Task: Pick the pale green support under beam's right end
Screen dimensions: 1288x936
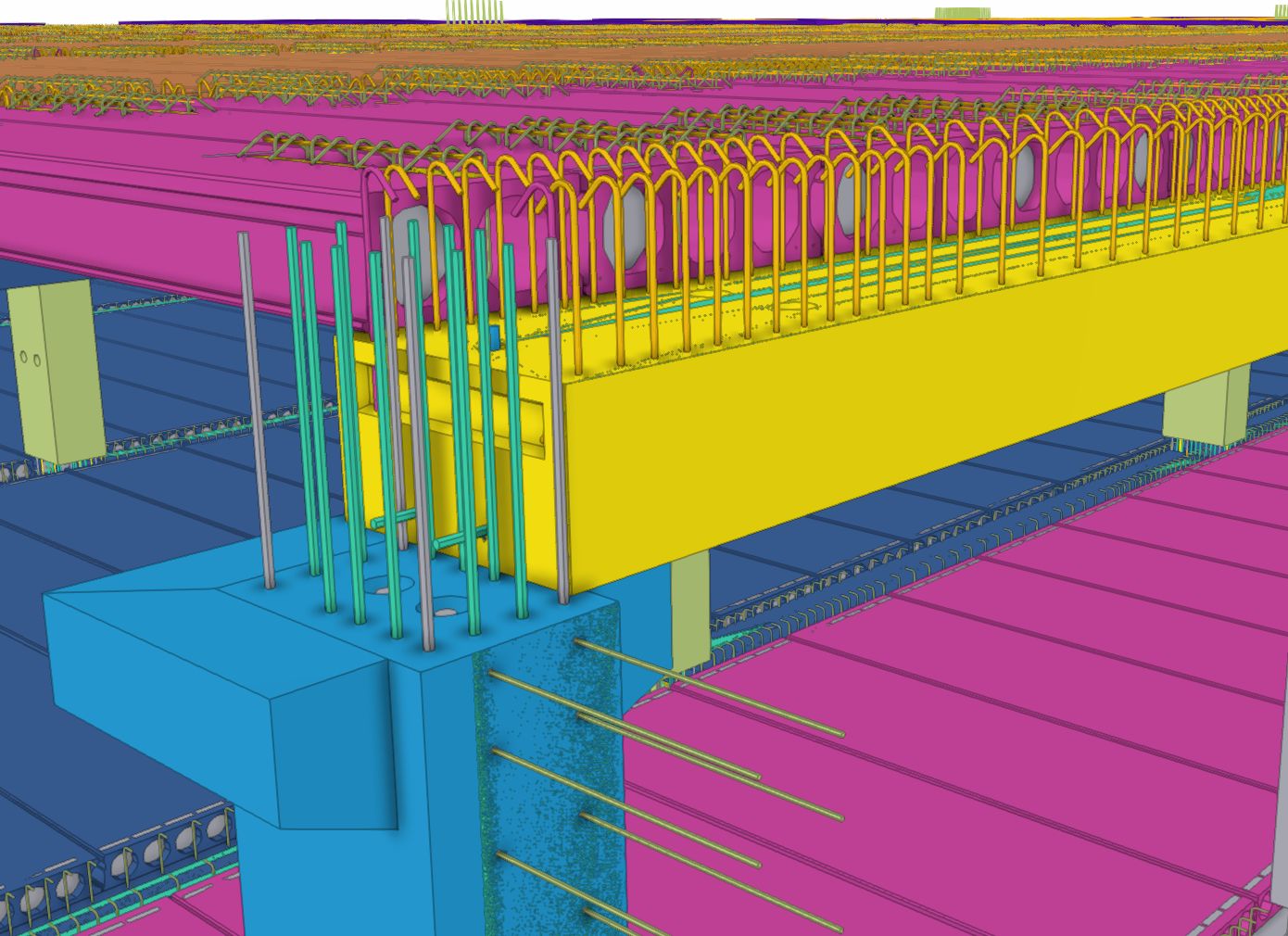Action: (1206, 406)
